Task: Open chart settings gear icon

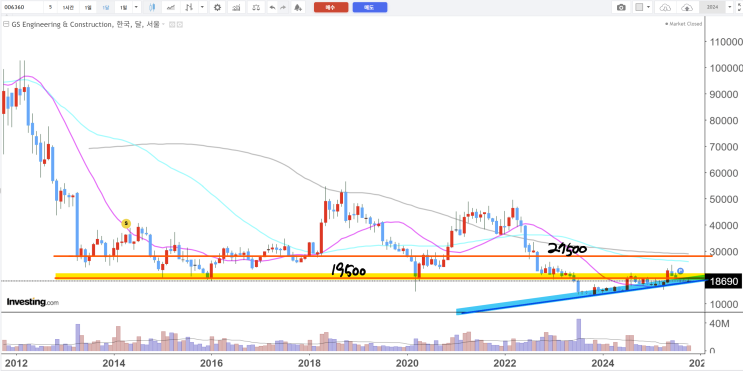Action: pos(217,7)
